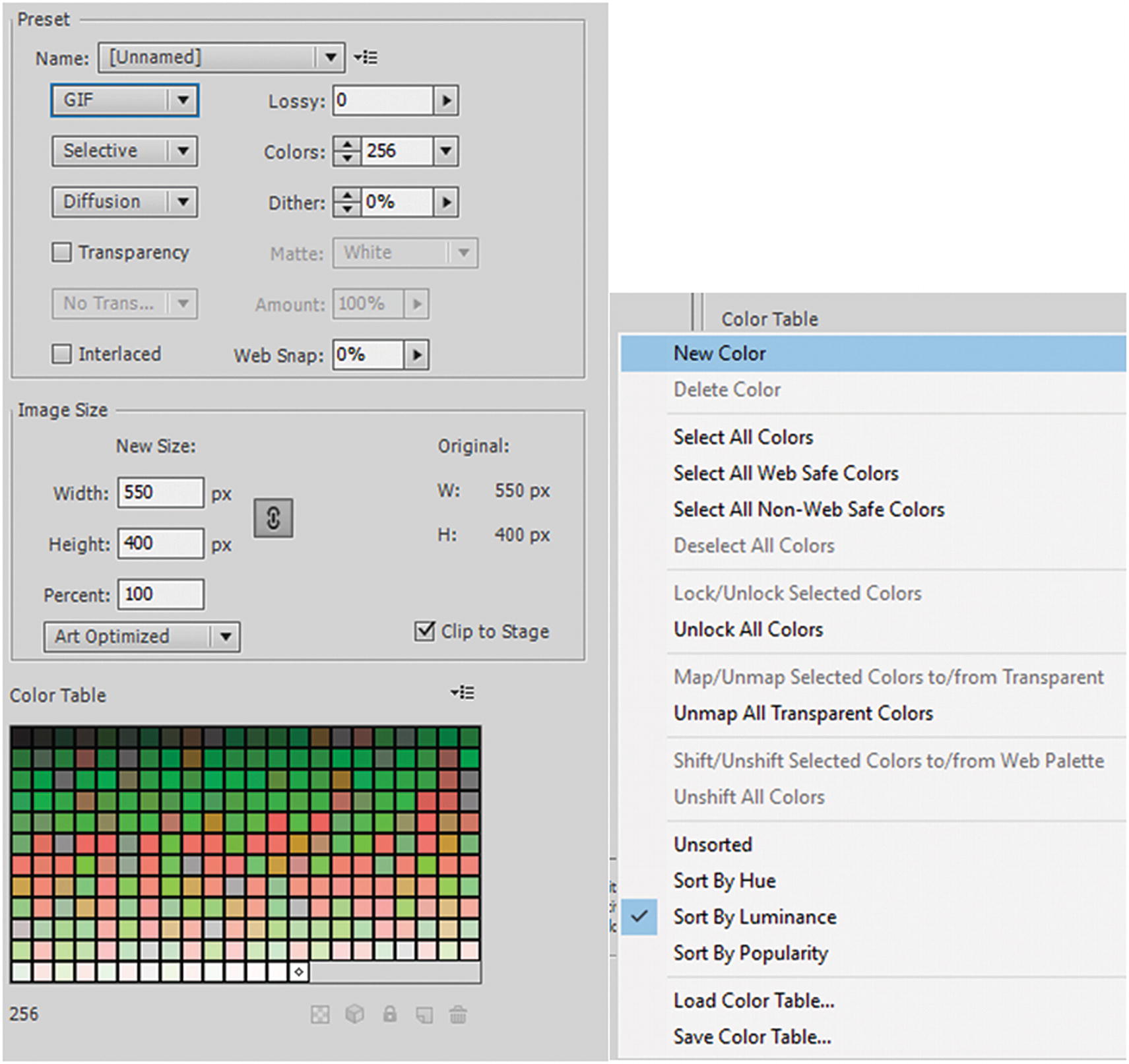Click the new color page icon

point(424,1015)
